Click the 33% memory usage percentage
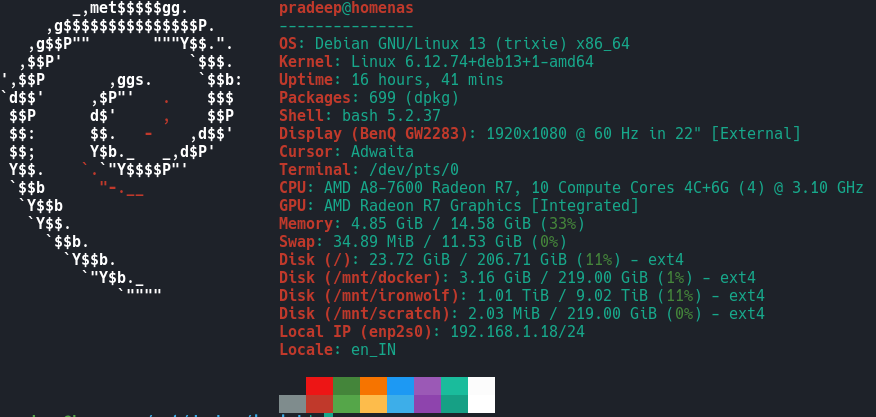This screenshot has width=876, height=417. 562,224
